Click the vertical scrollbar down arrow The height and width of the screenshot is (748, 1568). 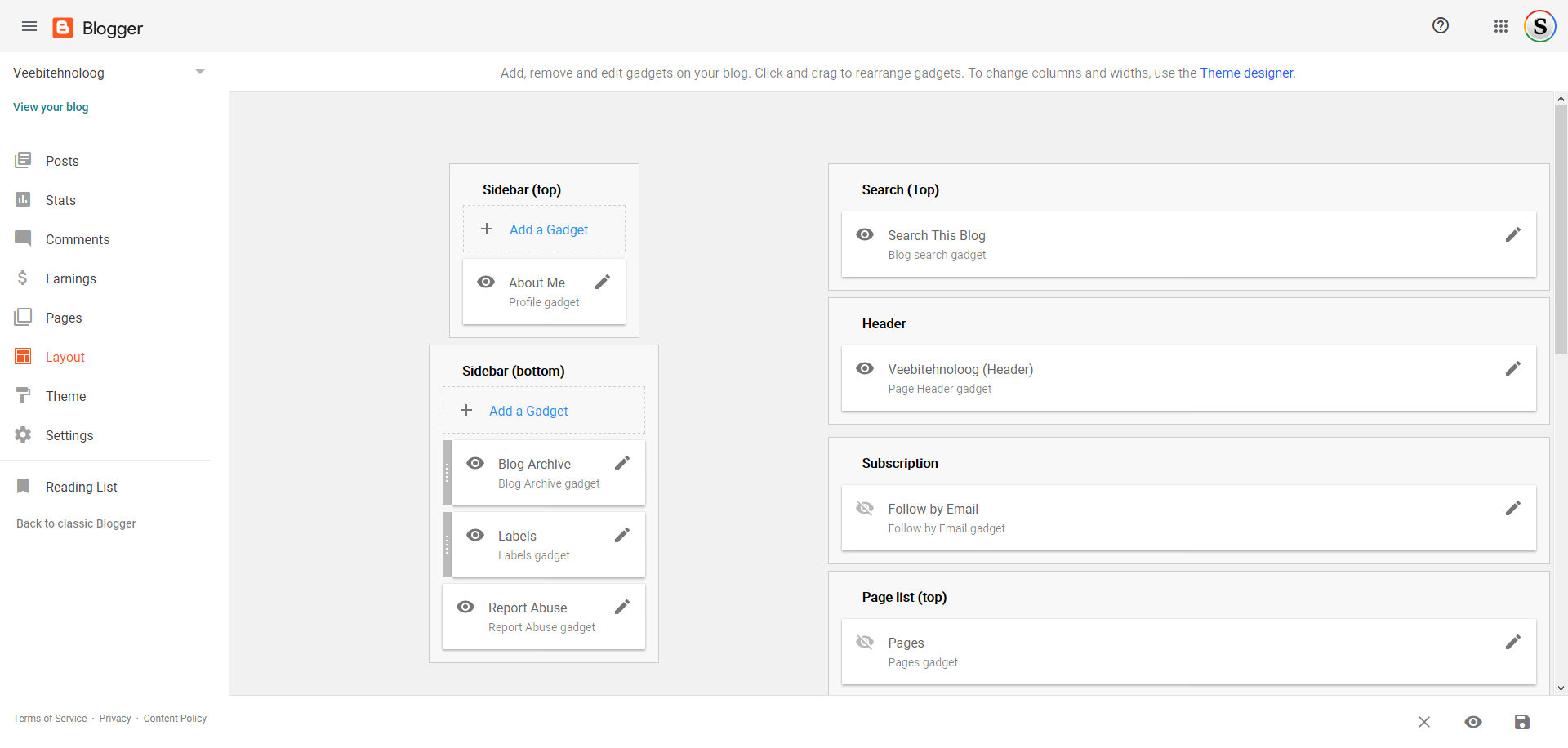coord(1561,688)
